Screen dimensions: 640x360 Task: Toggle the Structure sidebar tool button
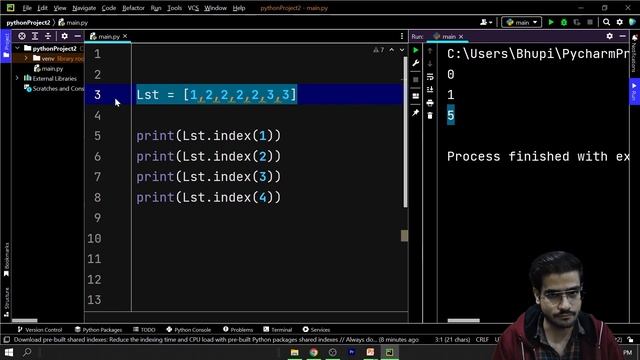pyautogui.click(x=6, y=302)
